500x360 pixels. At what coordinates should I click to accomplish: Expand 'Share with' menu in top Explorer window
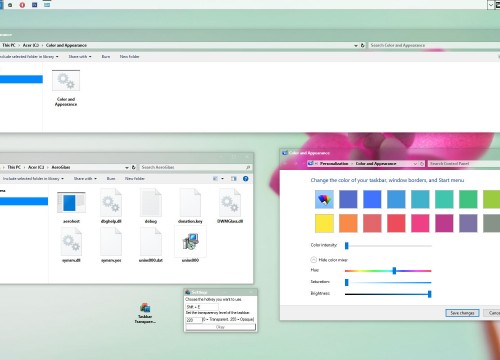coord(80,57)
